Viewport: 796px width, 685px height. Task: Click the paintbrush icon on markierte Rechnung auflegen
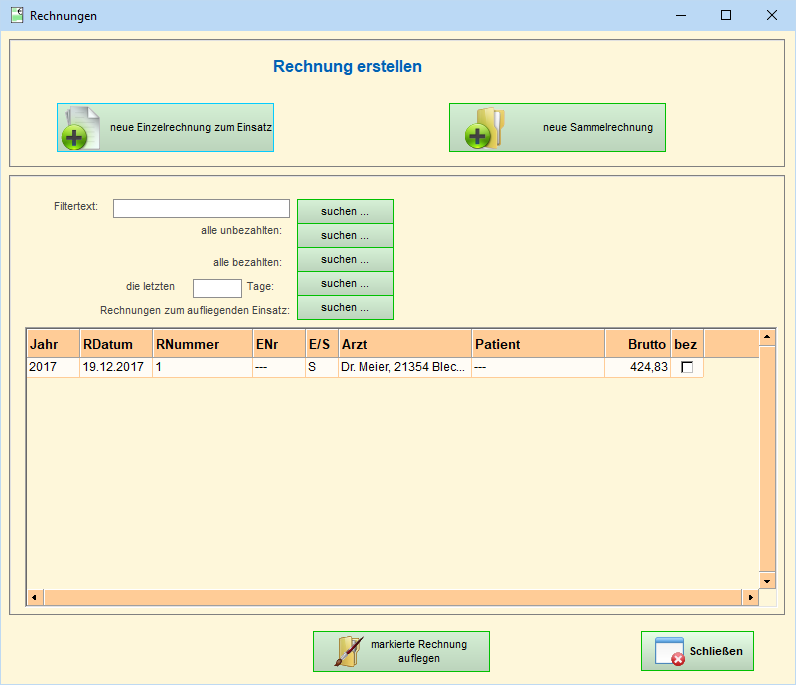(x=344, y=652)
